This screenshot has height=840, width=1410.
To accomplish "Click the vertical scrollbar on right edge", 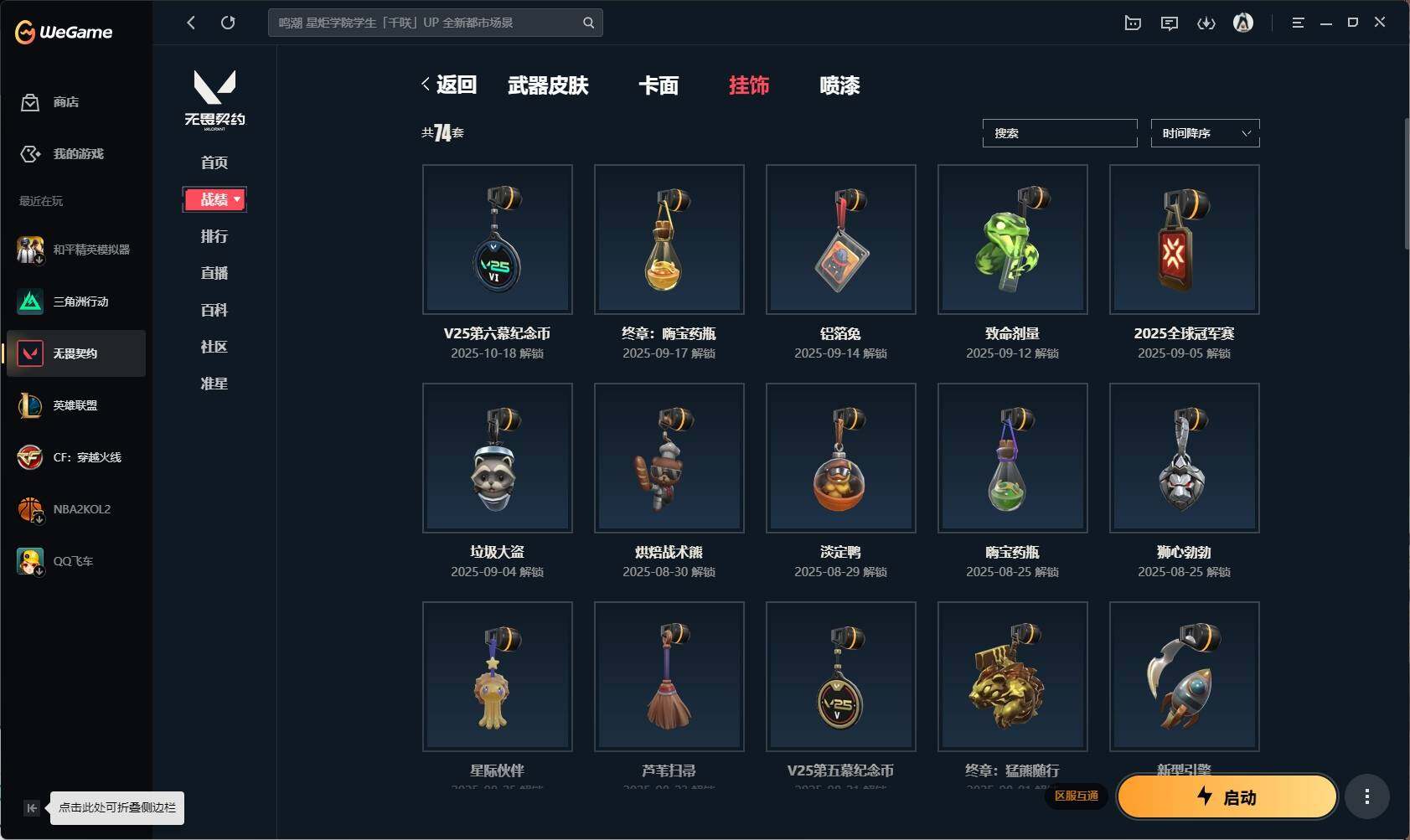I will 1406,184.
